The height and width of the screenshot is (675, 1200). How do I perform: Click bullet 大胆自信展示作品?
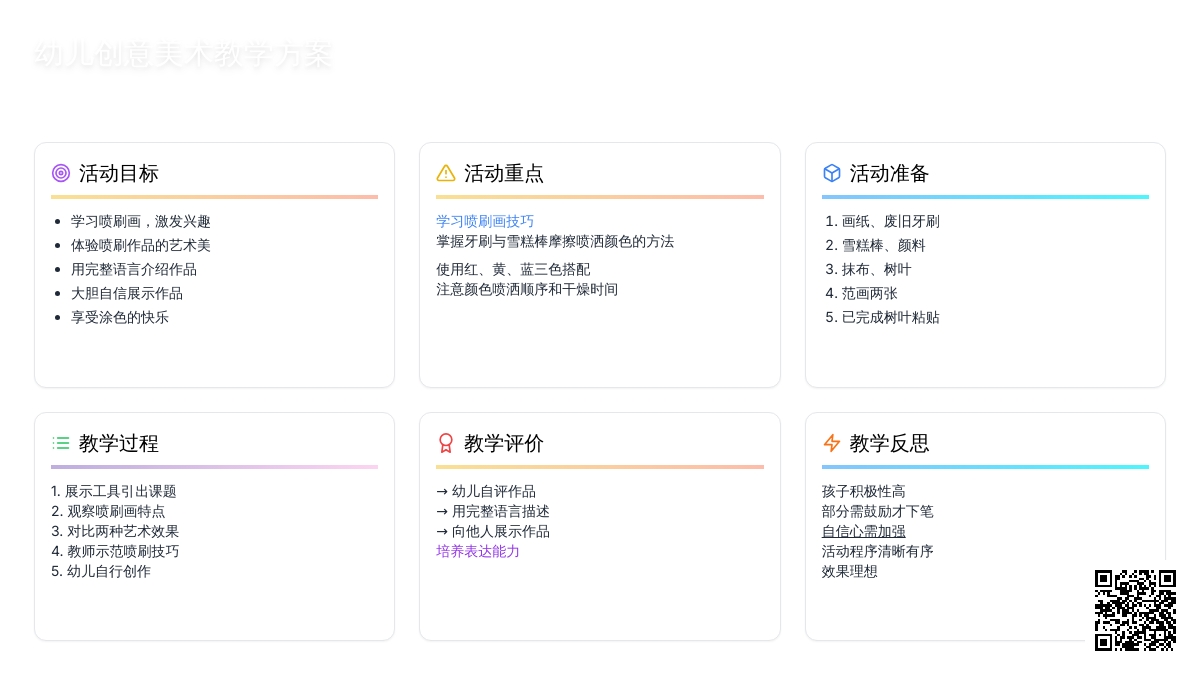(x=127, y=293)
